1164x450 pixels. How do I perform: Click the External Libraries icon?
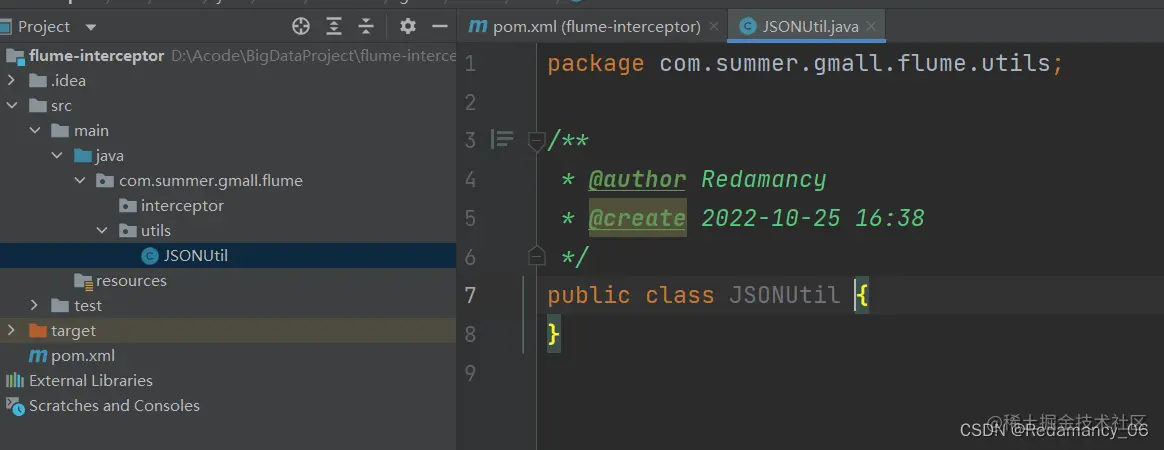coord(15,381)
